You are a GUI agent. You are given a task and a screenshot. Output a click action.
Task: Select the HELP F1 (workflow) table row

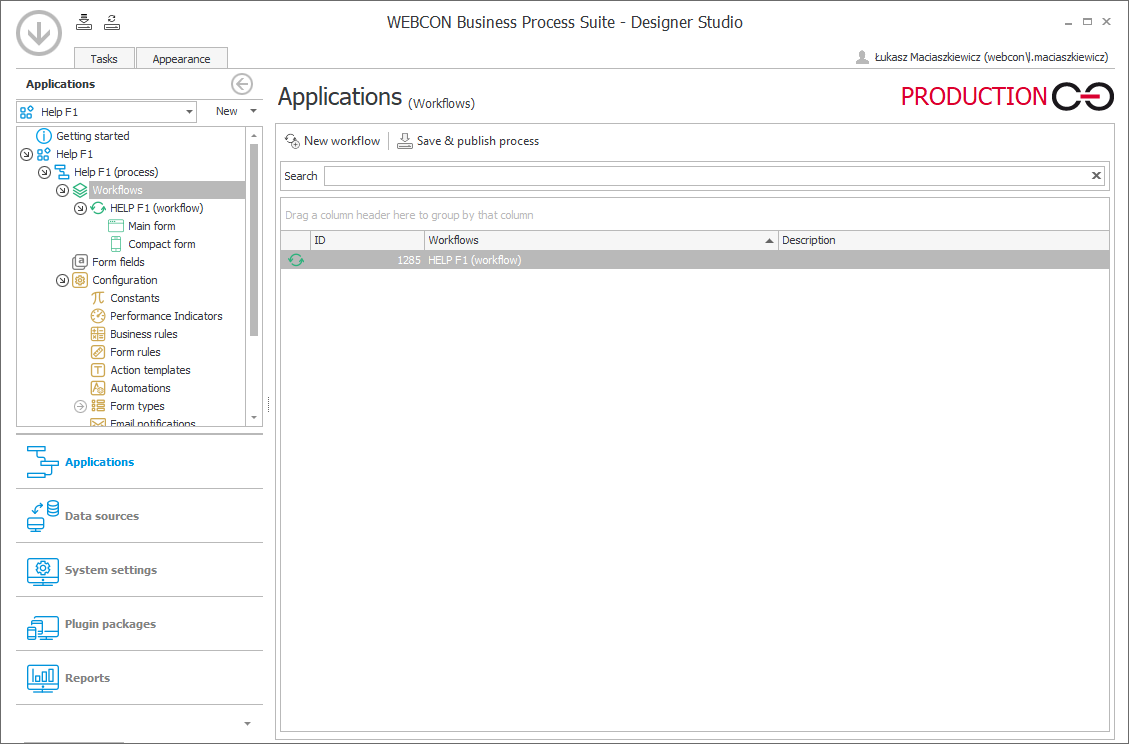tap(695, 260)
